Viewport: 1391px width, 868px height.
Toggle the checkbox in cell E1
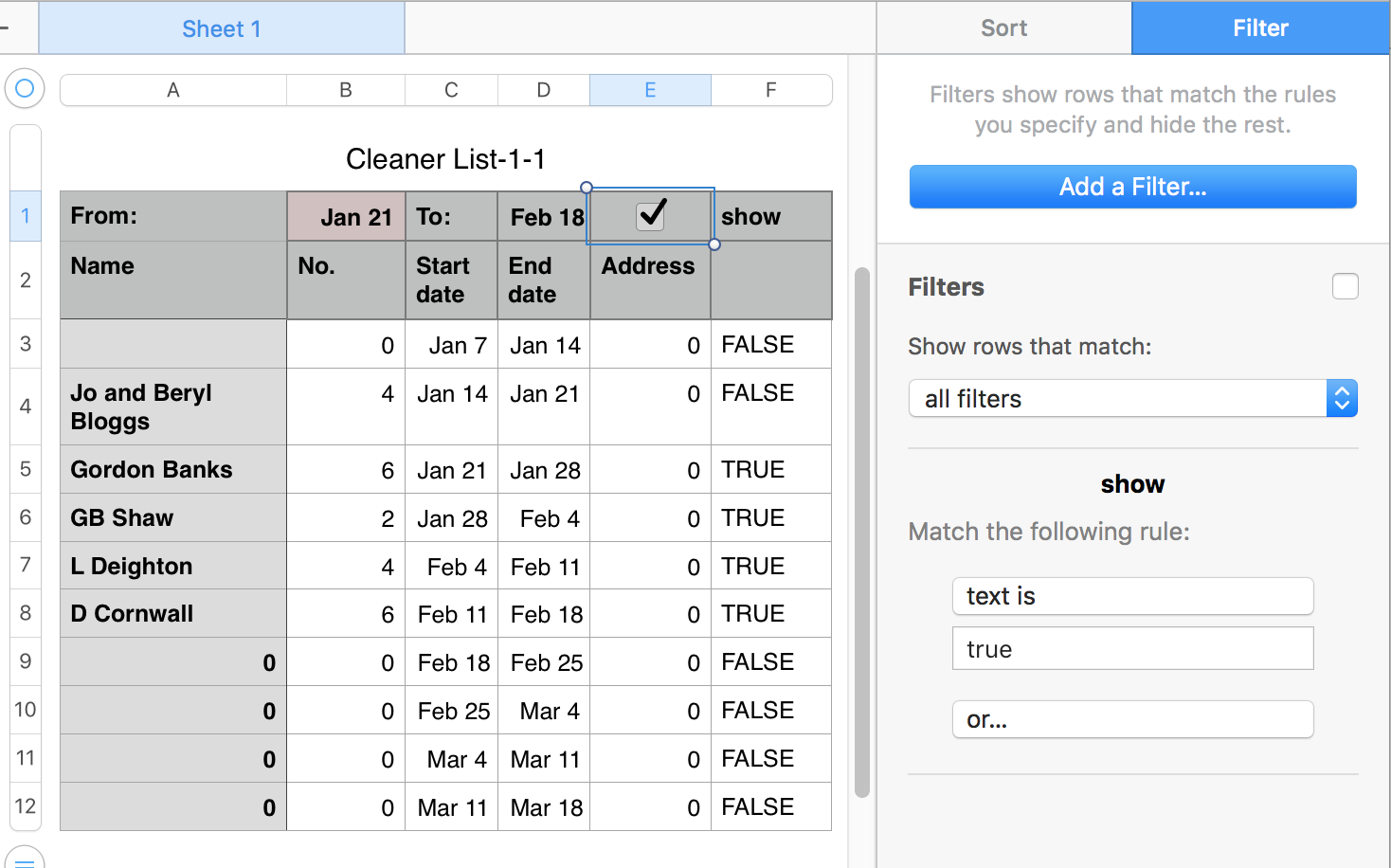651,215
